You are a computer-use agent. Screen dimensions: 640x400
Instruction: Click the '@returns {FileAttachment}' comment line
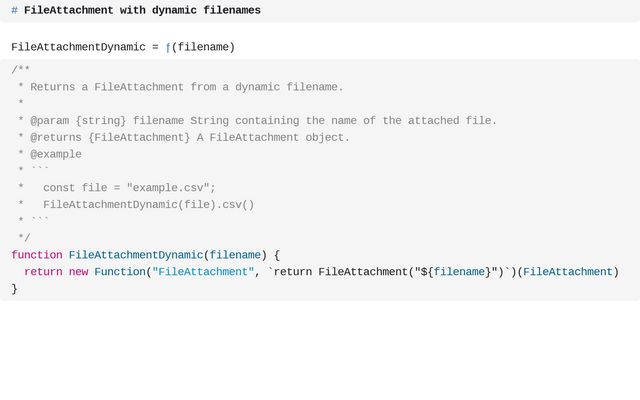(x=184, y=138)
